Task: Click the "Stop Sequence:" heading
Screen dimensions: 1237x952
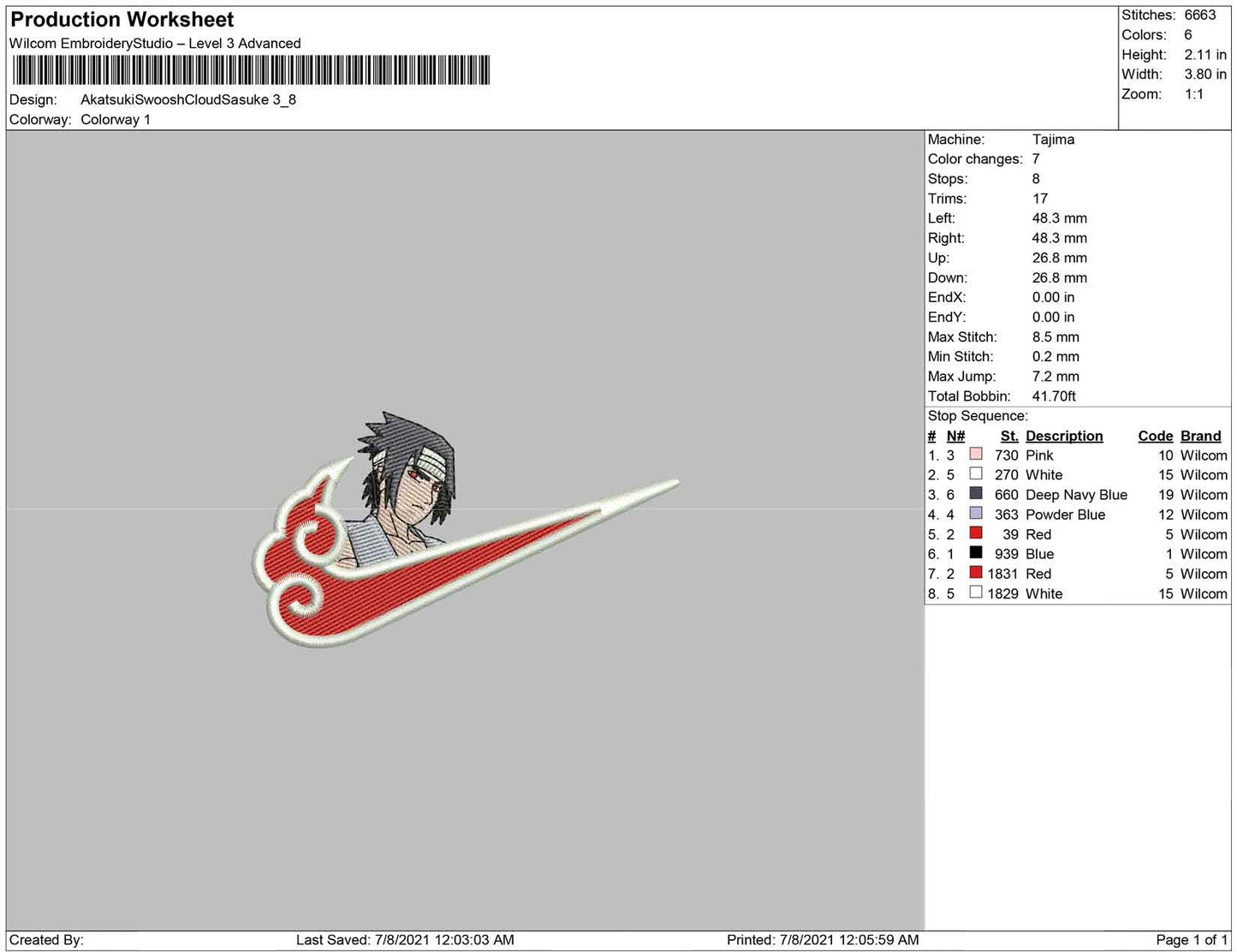Action: (x=978, y=415)
